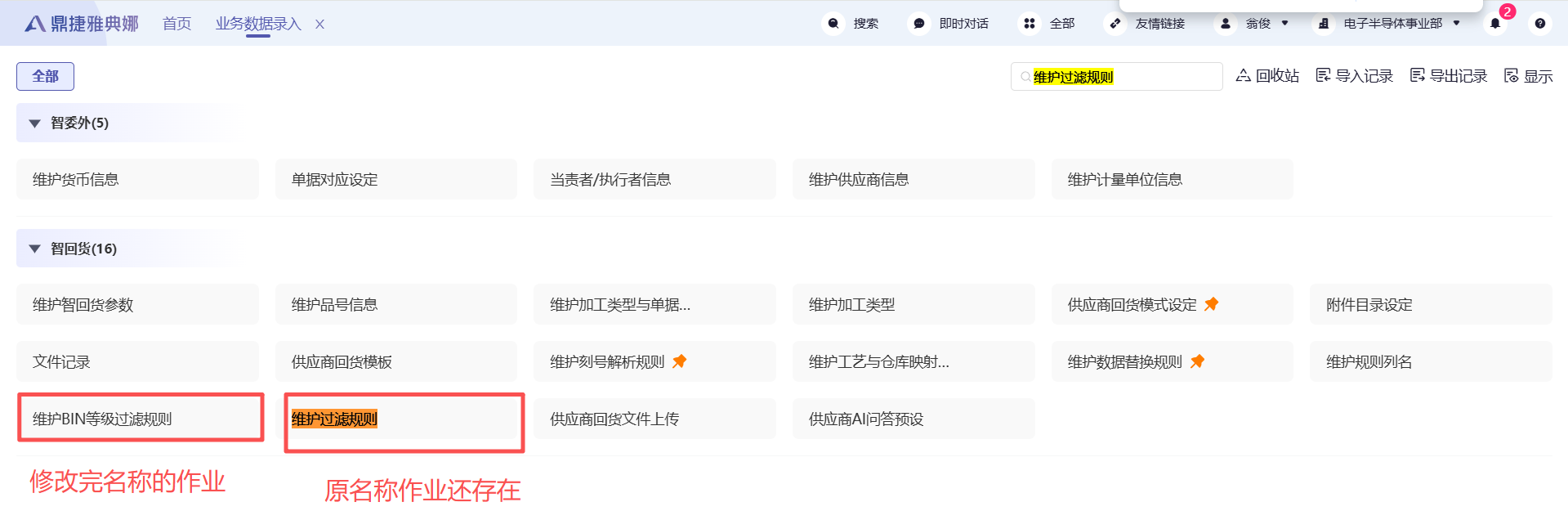Collapse the 智回货(16) section
The height and width of the screenshot is (511, 1568).
click(35, 249)
